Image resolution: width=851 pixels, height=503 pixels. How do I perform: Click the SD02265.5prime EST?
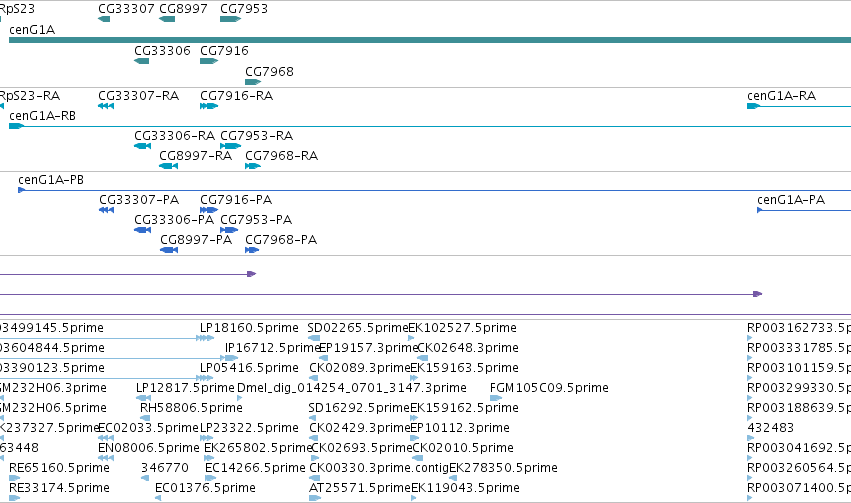pos(357,328)
